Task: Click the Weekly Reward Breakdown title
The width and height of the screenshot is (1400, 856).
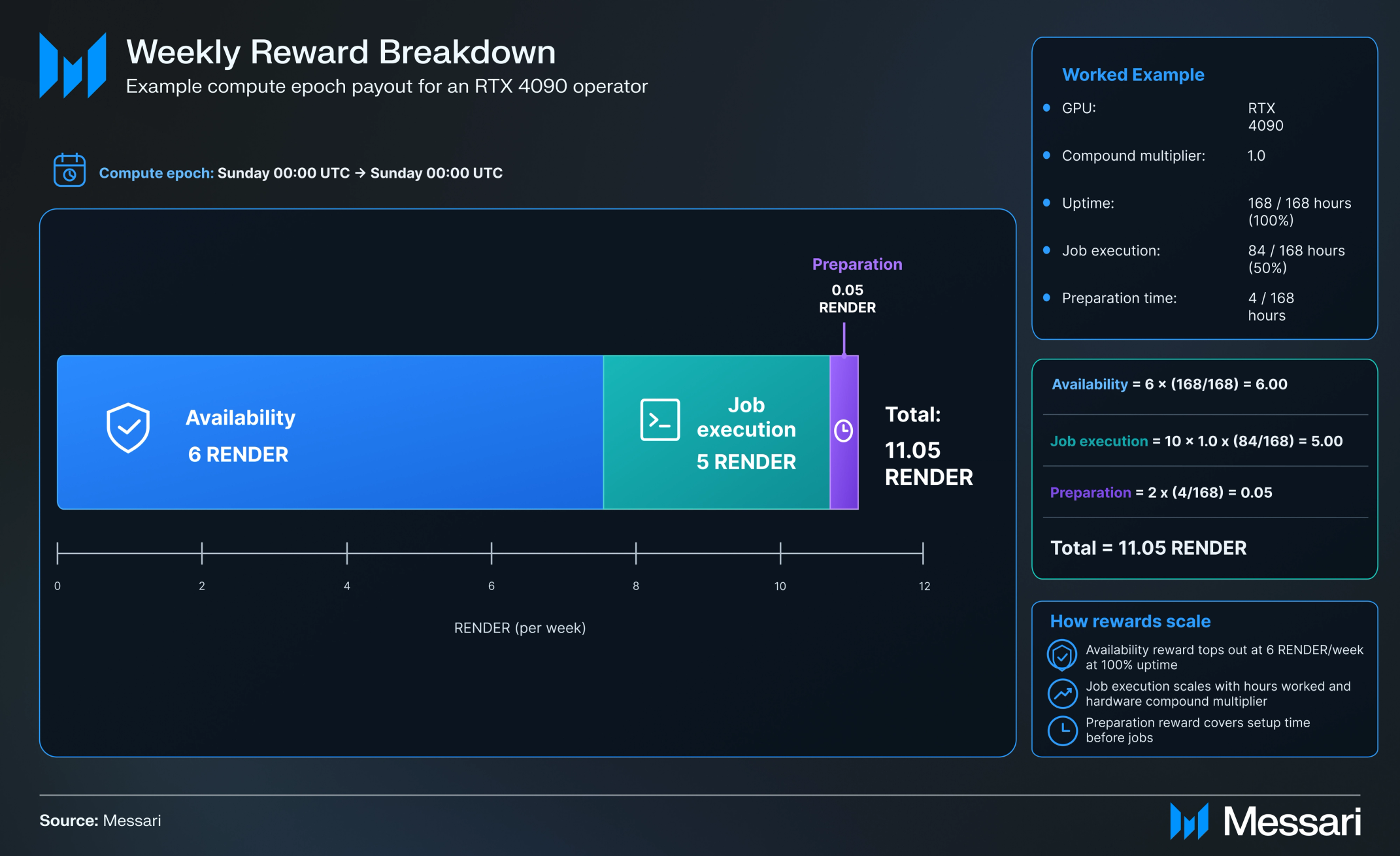Action: pyautogui.click(x=341, y=52)
